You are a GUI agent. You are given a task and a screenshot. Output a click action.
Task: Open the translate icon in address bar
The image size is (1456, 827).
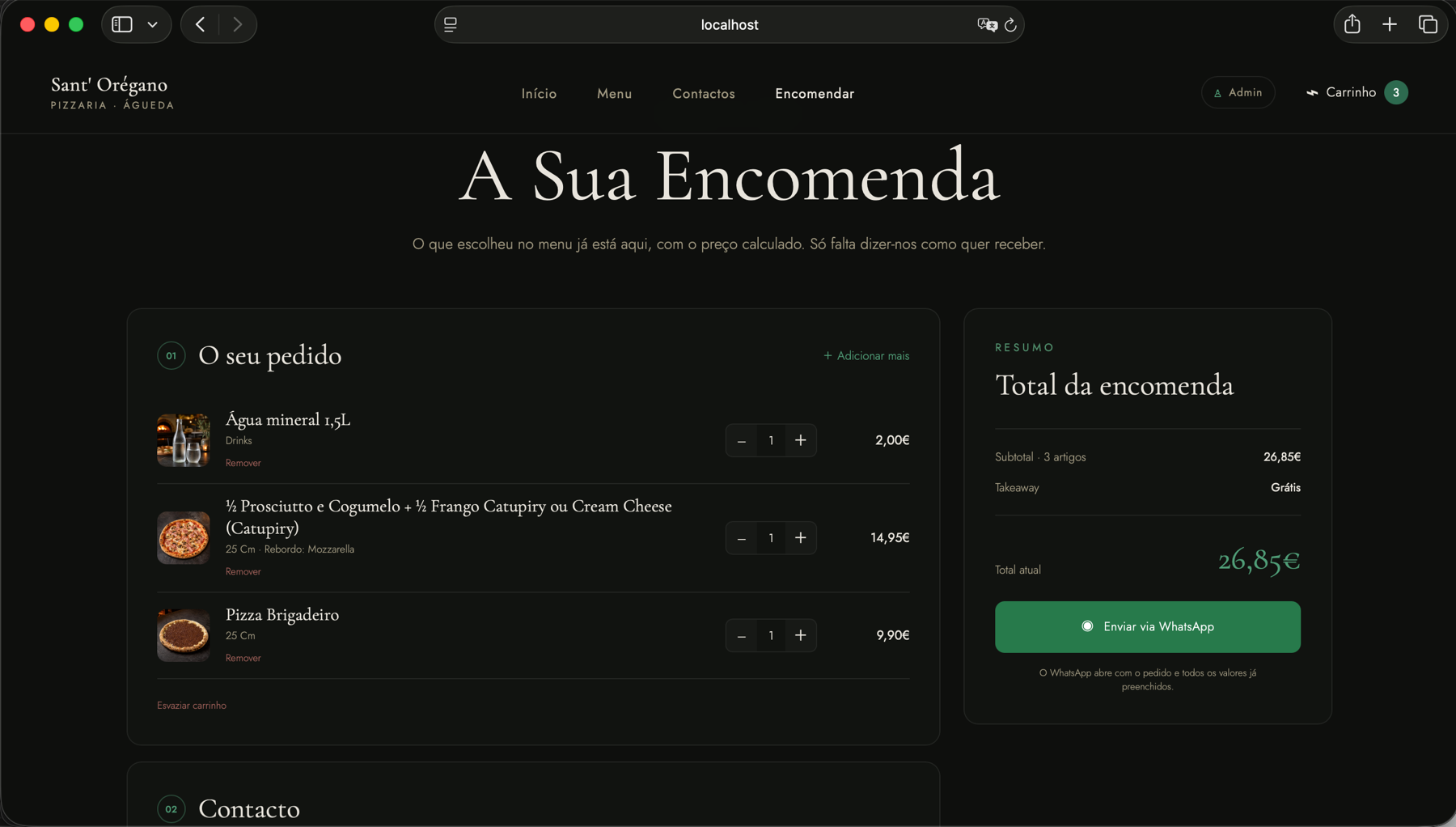tap(986, 24)
